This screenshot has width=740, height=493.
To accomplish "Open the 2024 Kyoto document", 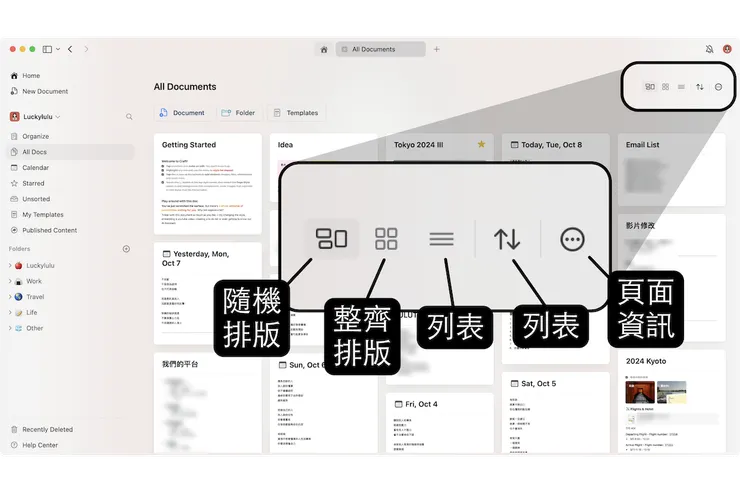I will pos(672,402).
